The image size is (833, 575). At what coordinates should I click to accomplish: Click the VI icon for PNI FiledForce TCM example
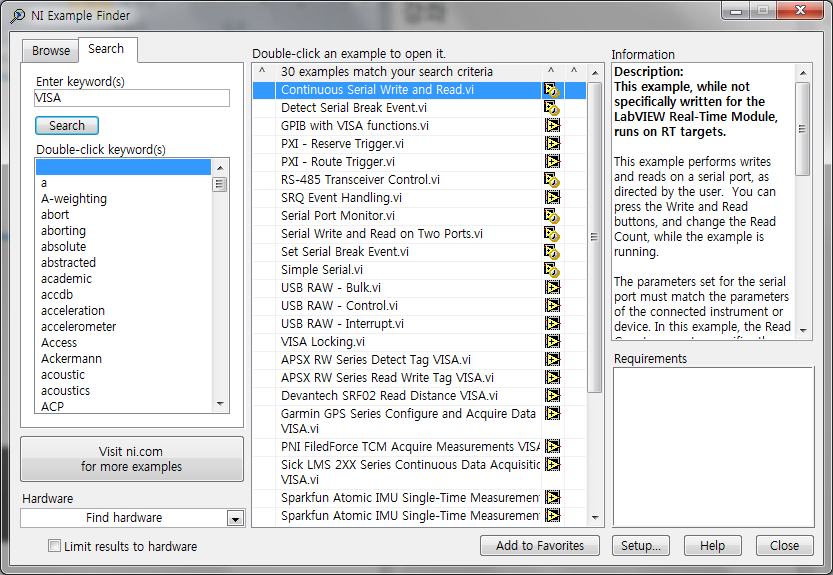[x=552, y=446]
